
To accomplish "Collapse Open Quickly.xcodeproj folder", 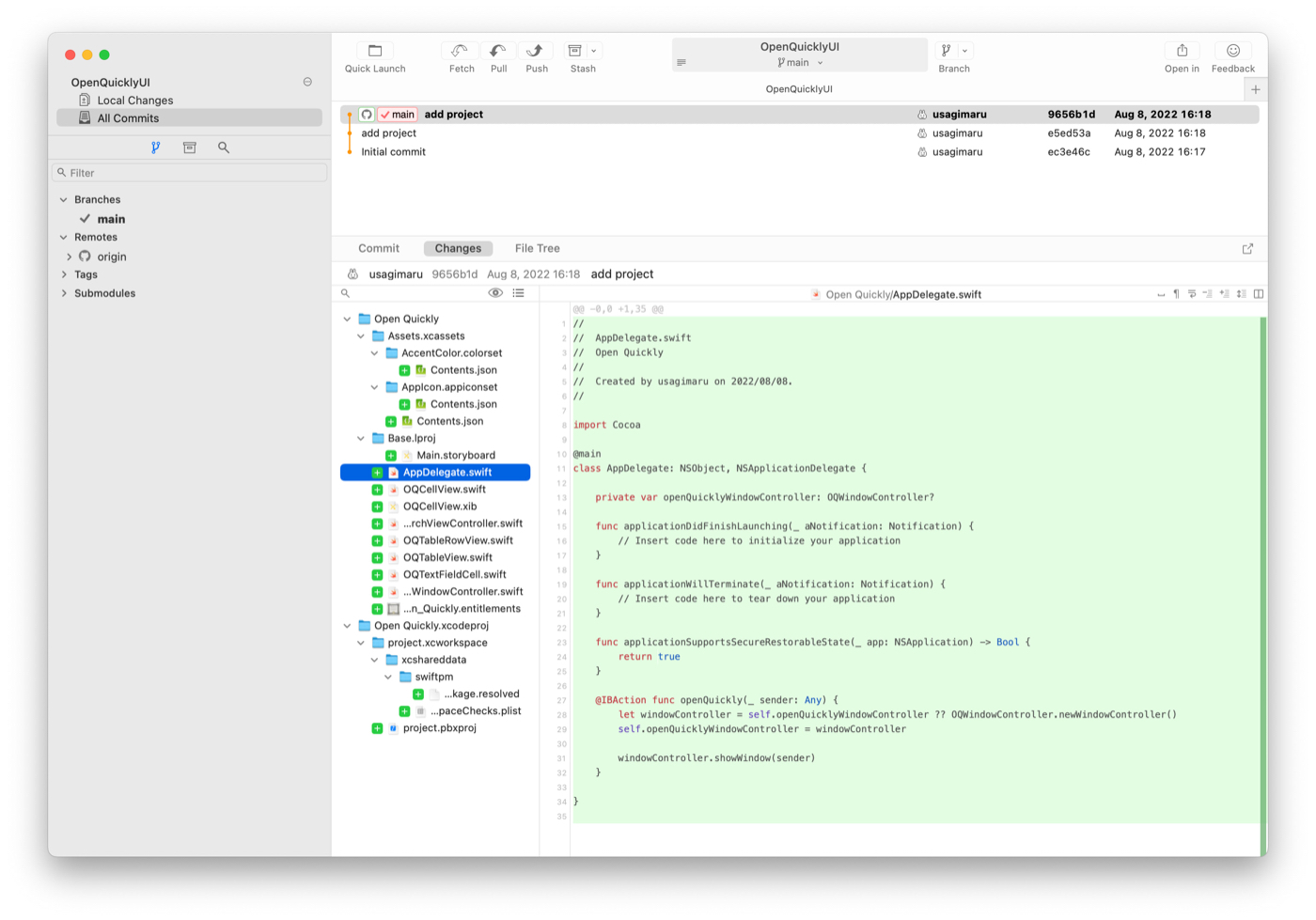I will [347, 626].
